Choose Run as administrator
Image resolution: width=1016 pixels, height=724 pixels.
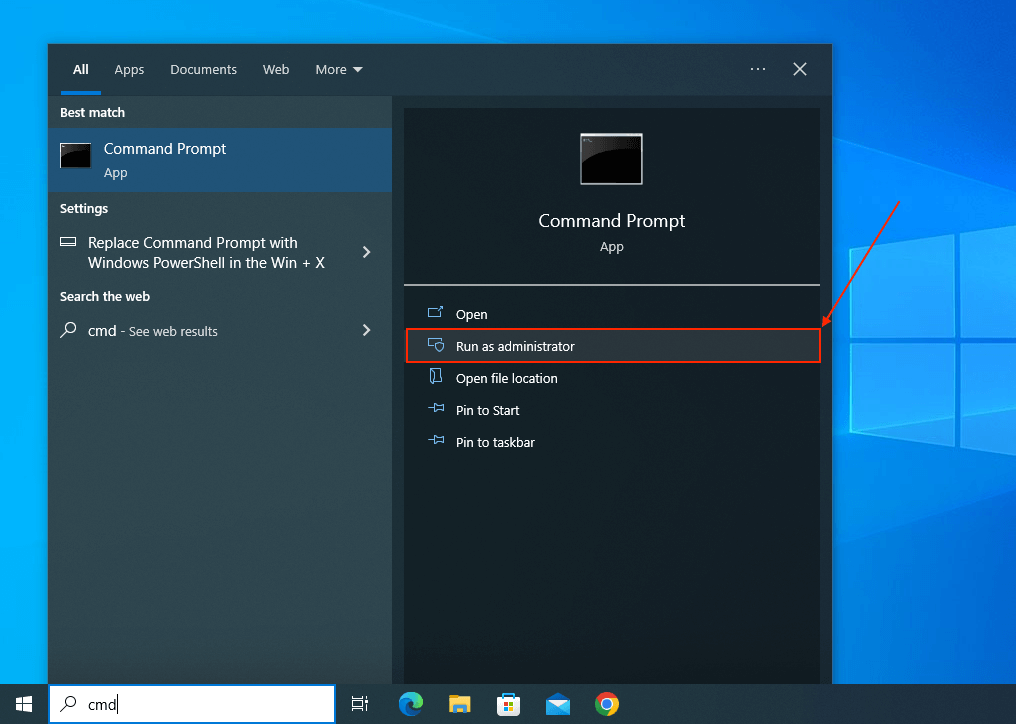[515, 346]
